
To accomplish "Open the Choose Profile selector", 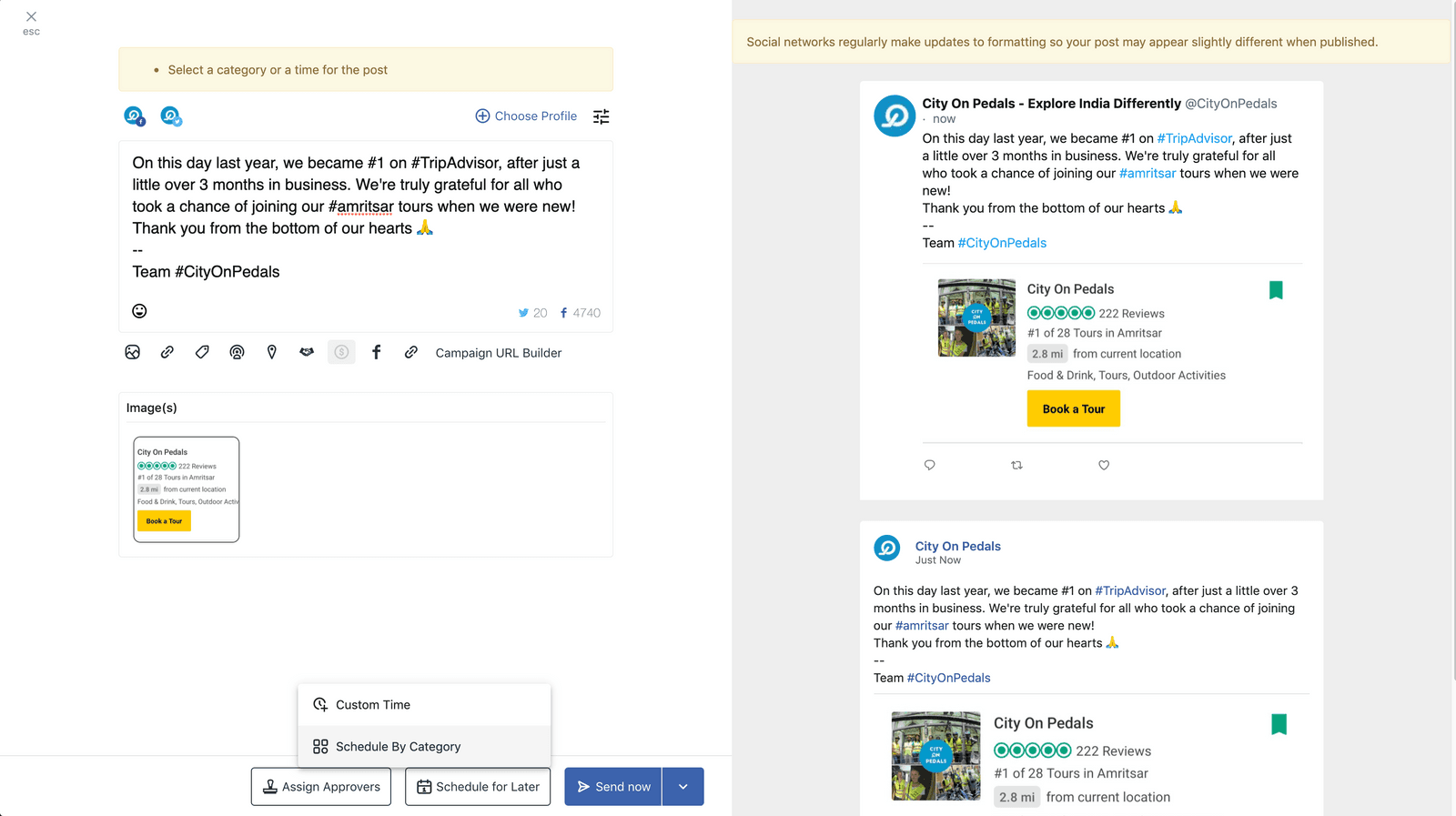I will (x=526, y=116).
